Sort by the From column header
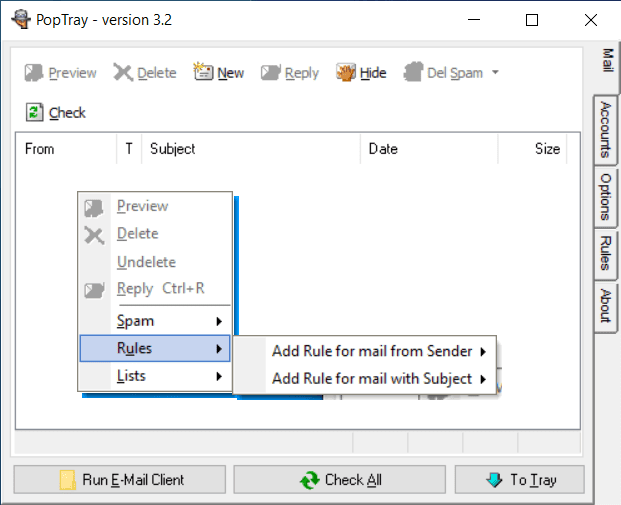 point(66,149)
